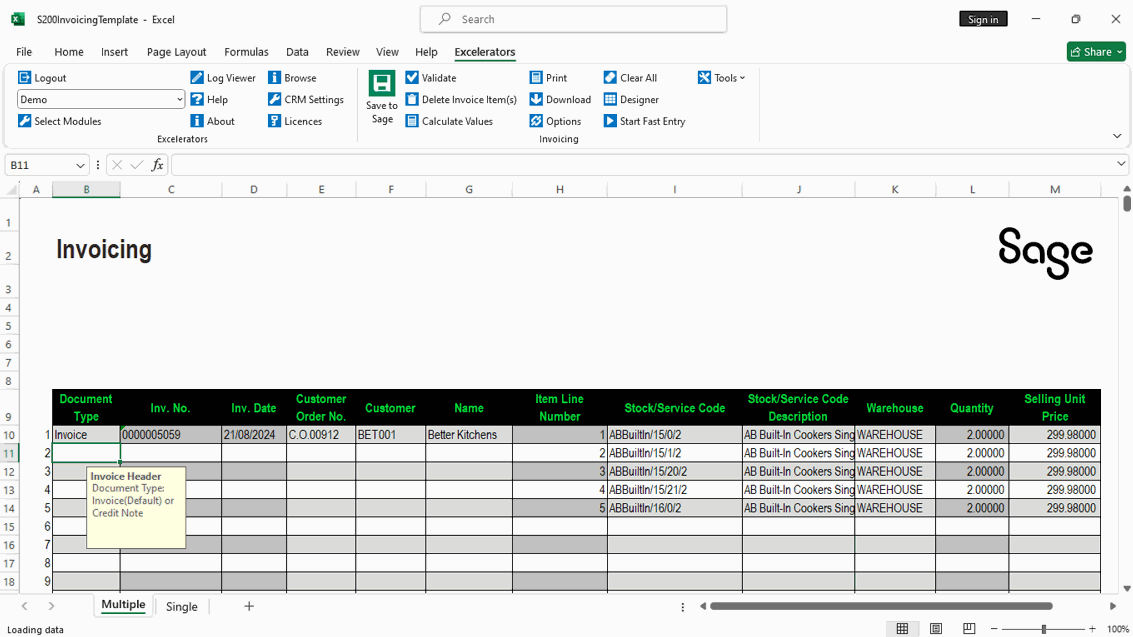Image resolution: width=1133 pixels, height=637 pixels.
Task: Click Delete Invoice Item(s)
Action: [461, 100]
